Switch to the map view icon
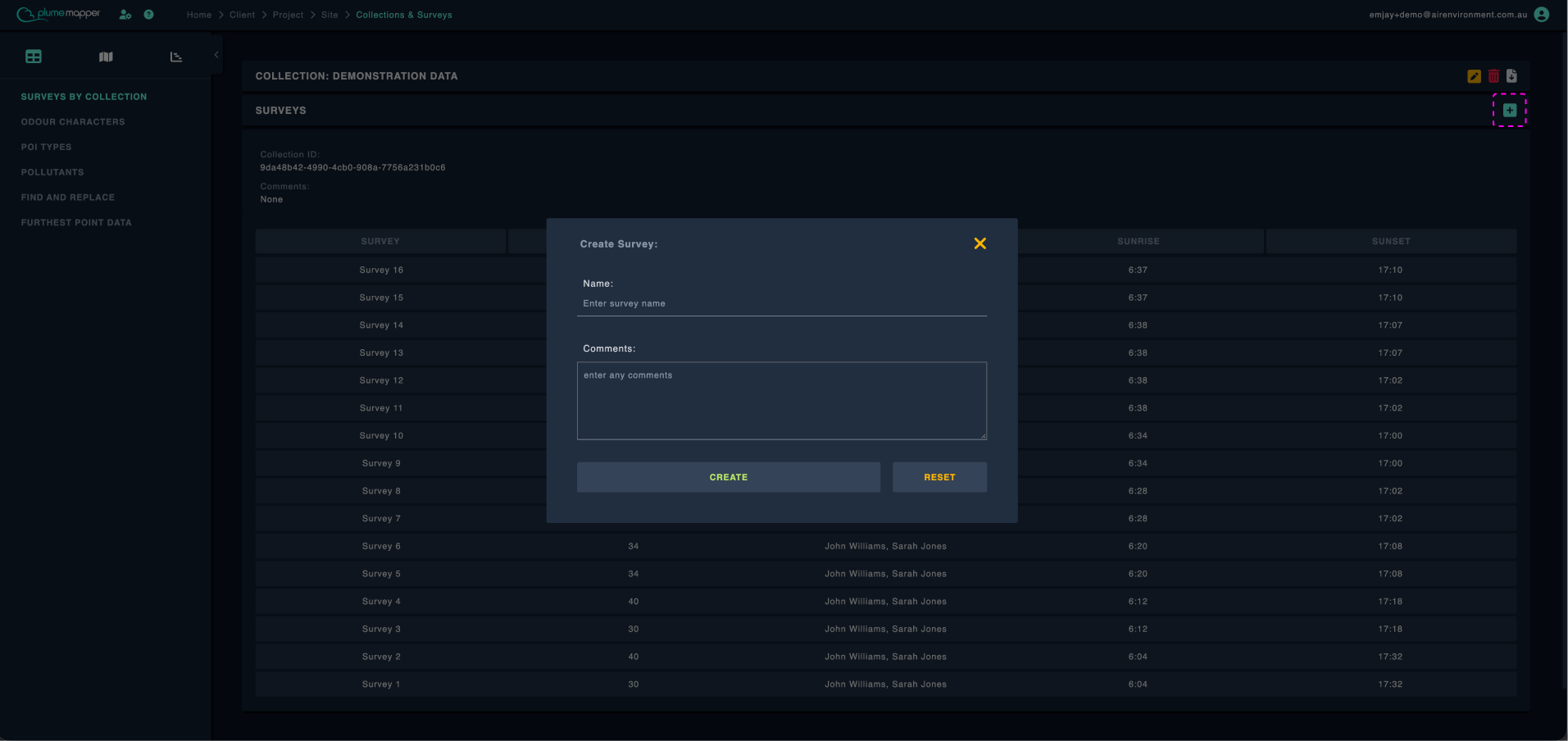Image resolution: width=1568 pixels, height=741 pixels. (106, 57)
